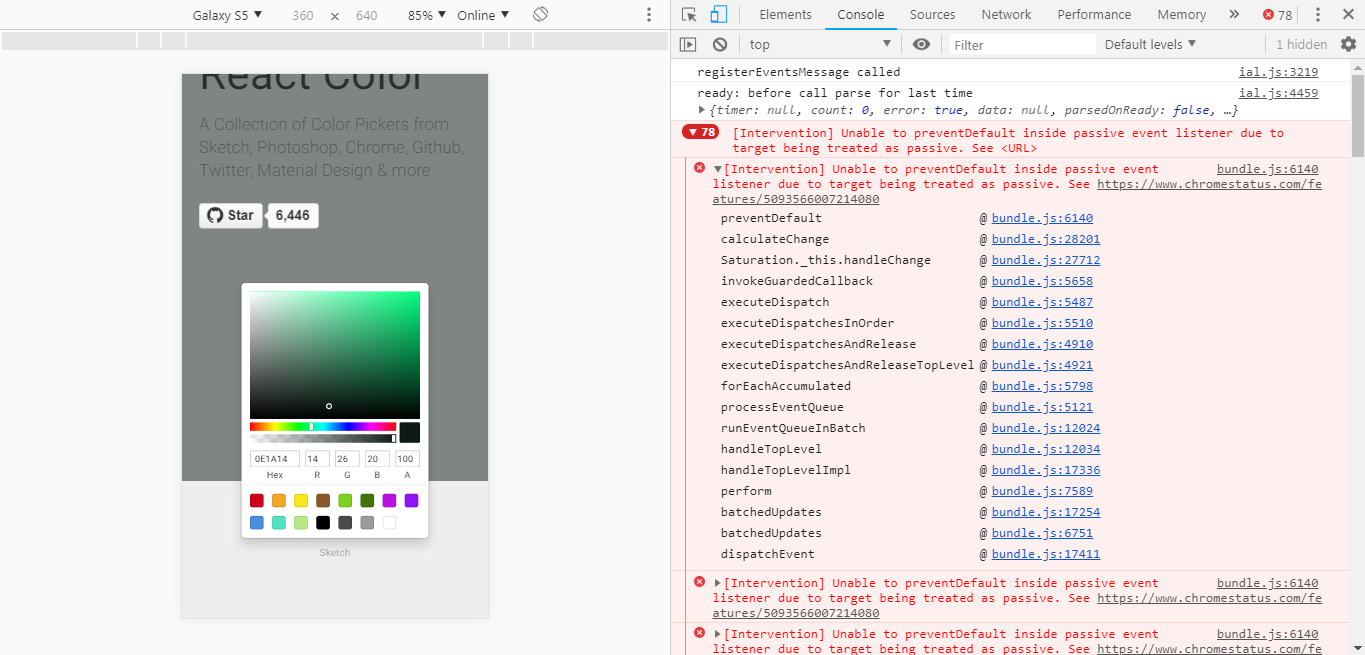Open the Galaxy S5 device selector dropdown
Screen dimensions: 1365x655
pyautogui.click(x=227, y=14)
